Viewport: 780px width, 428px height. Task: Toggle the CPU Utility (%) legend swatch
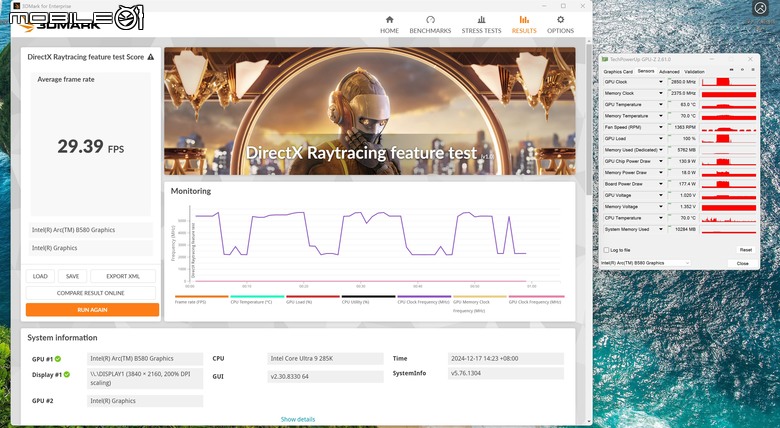point(369,297)
